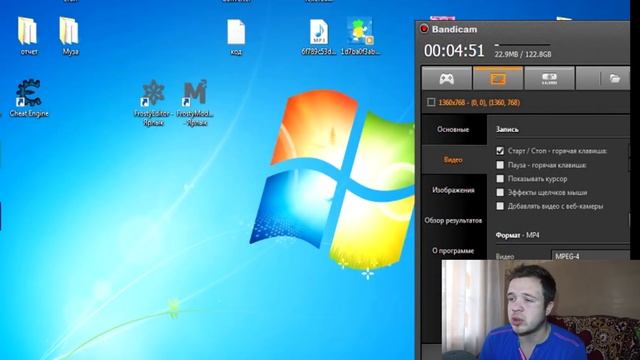
Task: Click the Bandicam title text
Action: click(454, 29)
